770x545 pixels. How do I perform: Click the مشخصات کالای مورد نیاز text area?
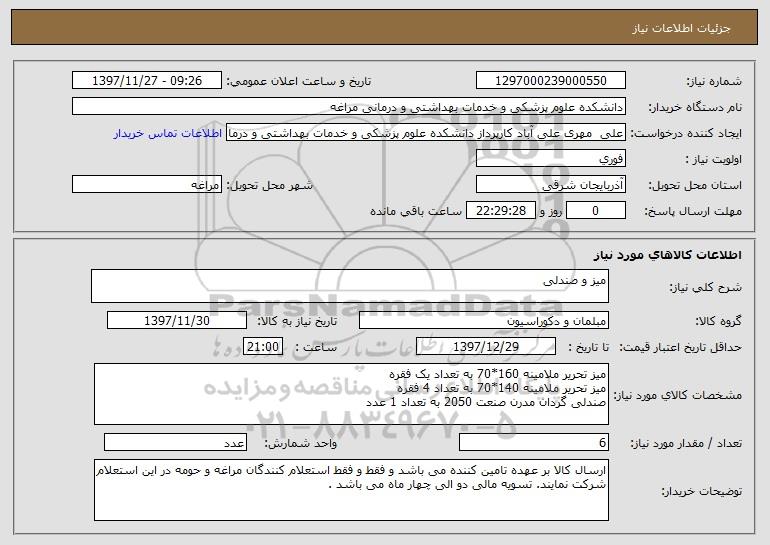coord(351,394)
